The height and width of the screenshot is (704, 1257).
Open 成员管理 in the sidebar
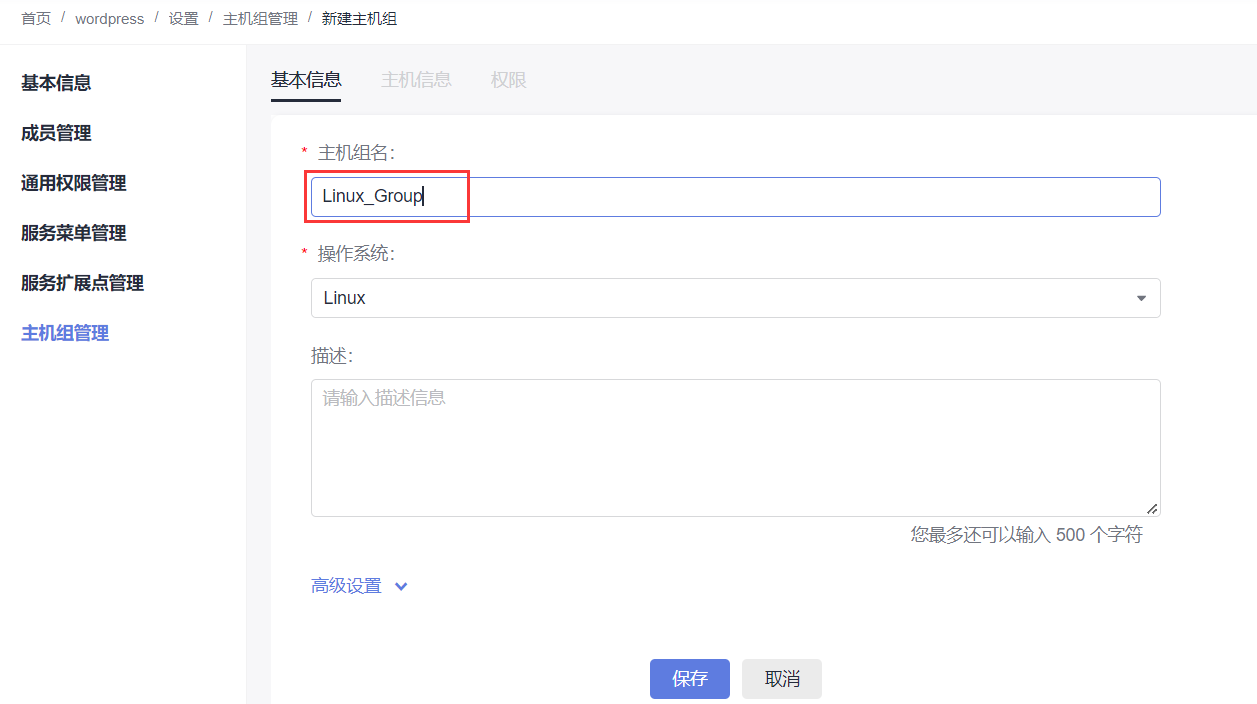tap(56, 133)
